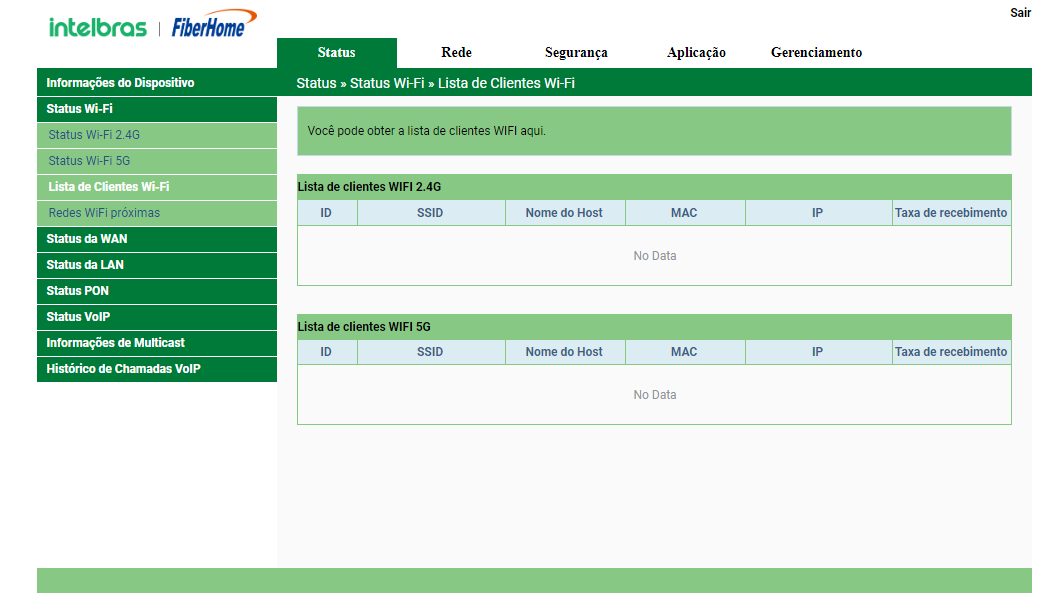Open the Status PON section

click(x=157, y=291)
